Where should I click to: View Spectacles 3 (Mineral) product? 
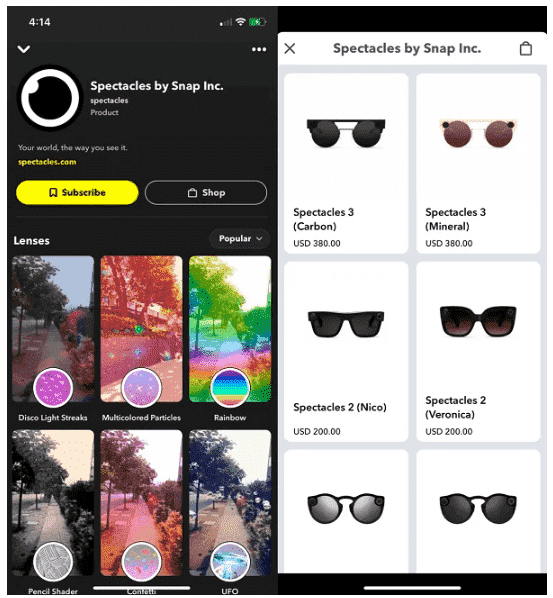[478, 163]
